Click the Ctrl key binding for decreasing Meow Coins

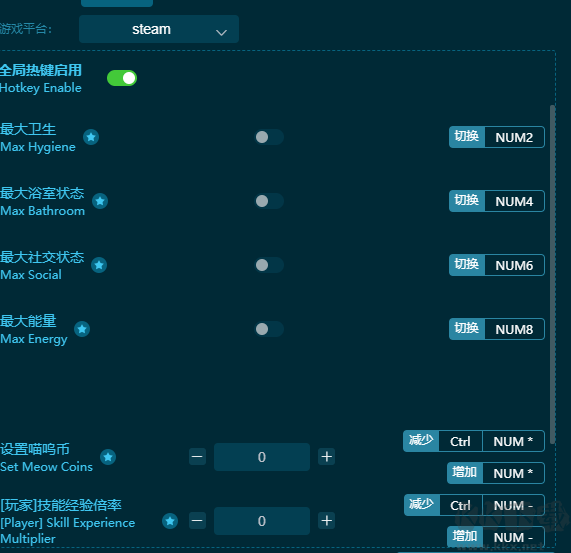460,441
